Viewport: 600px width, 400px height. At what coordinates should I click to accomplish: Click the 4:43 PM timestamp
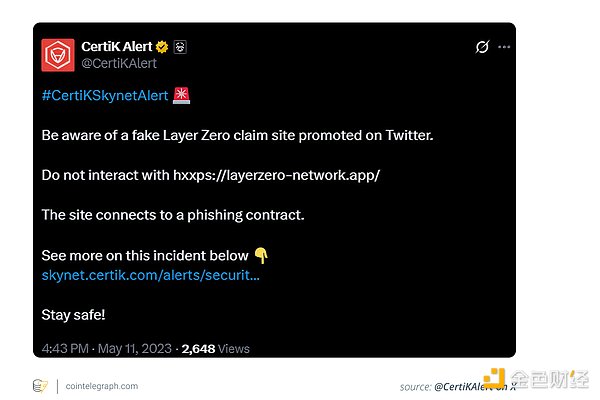64,348
